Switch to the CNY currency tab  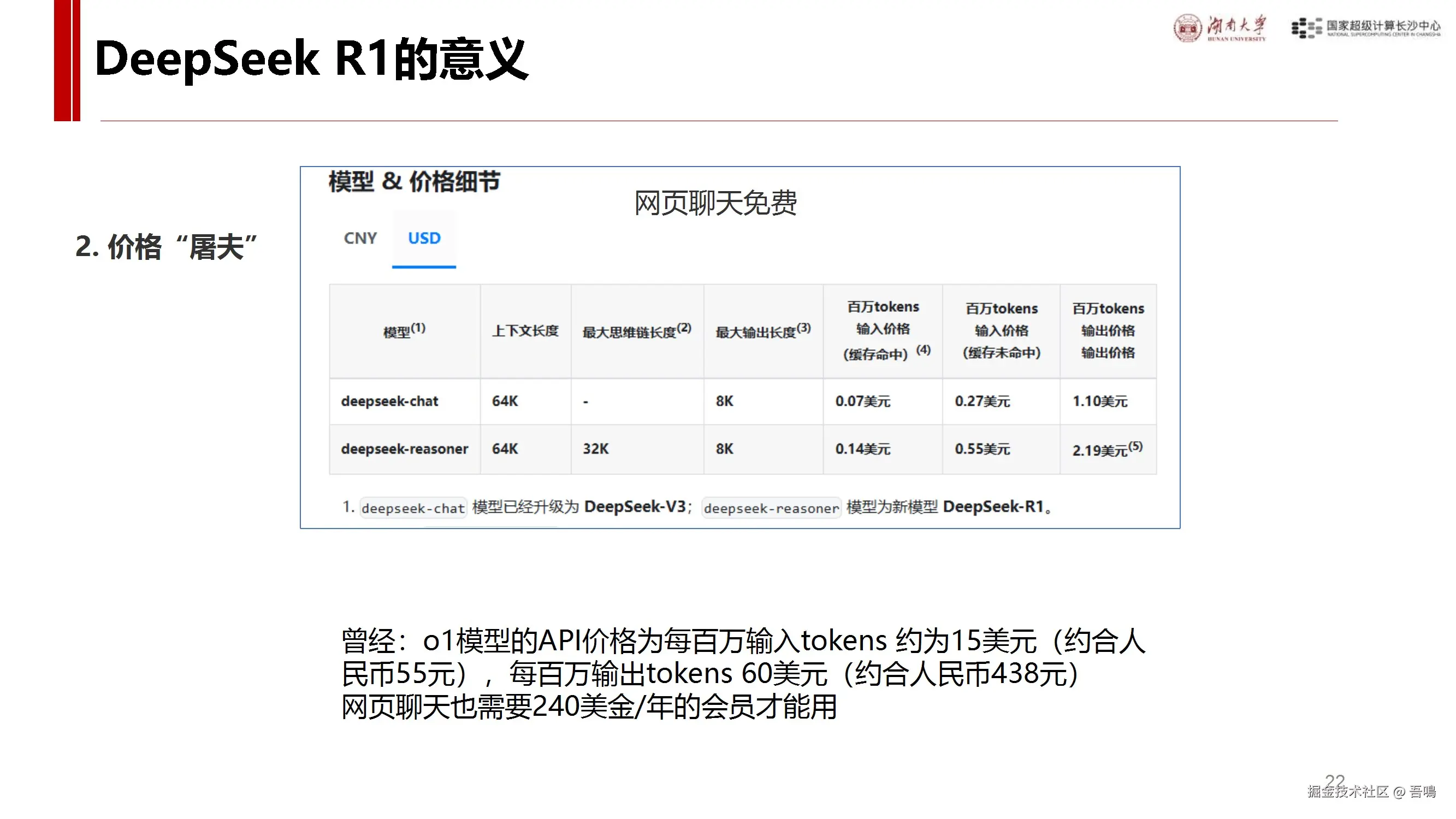[x=360, y=239]
